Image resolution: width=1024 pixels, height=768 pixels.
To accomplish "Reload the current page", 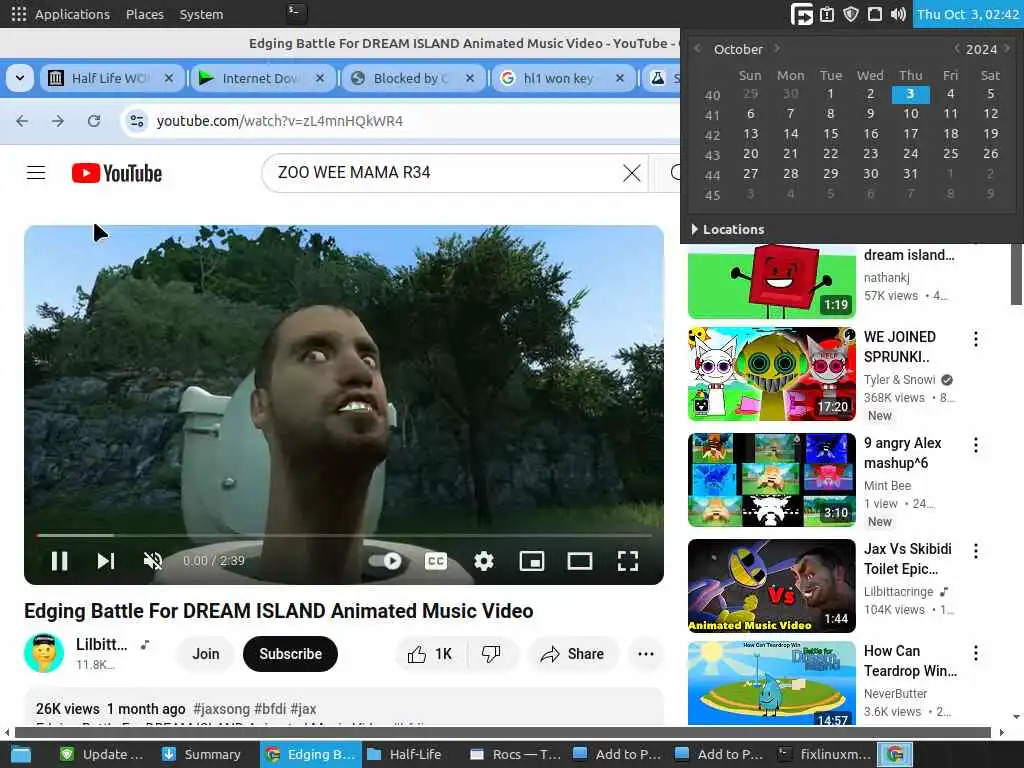I will tap(94, 121).
